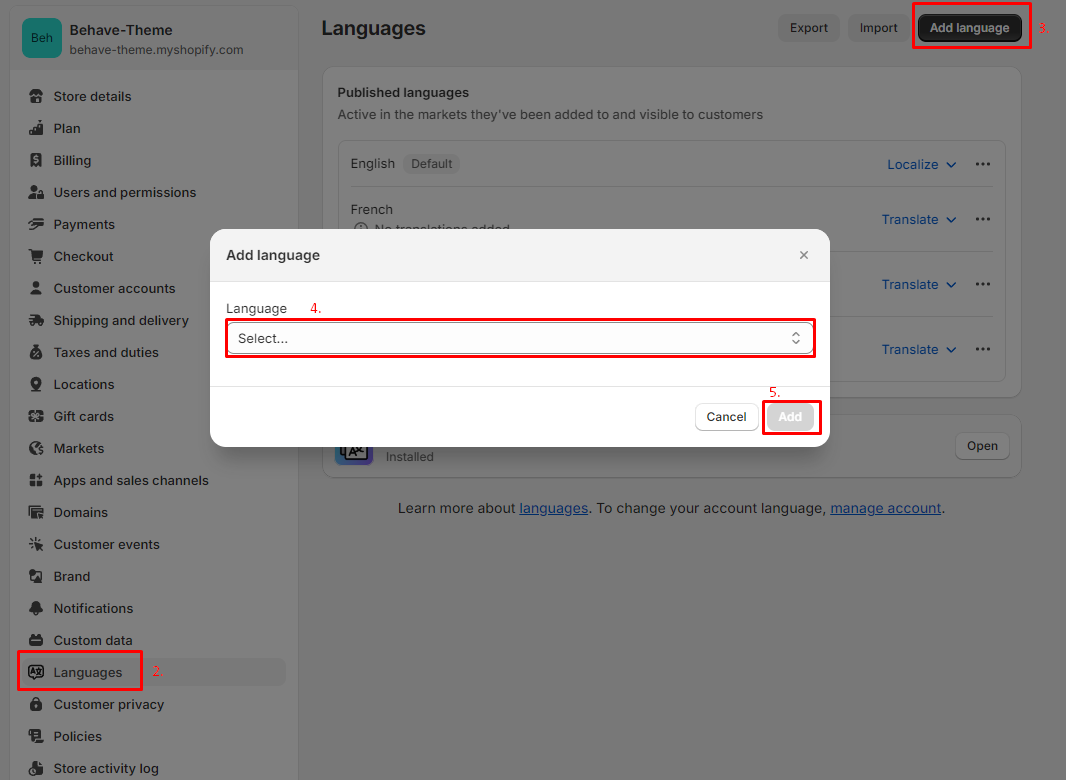
Task: Click the Billing receipt icon
Action: [x=36, y=160]
